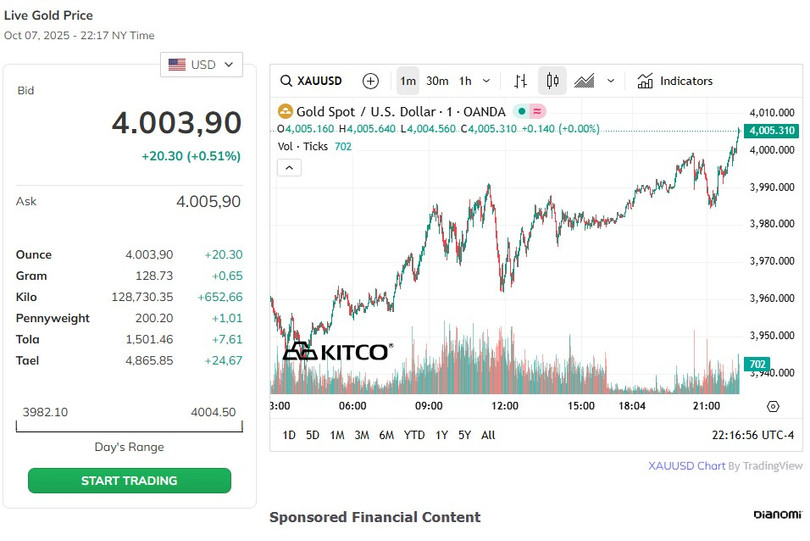Select the YTD date range tab
This screenshot has height=541, width=810.
pyautogui.click(x=414, y=435)
